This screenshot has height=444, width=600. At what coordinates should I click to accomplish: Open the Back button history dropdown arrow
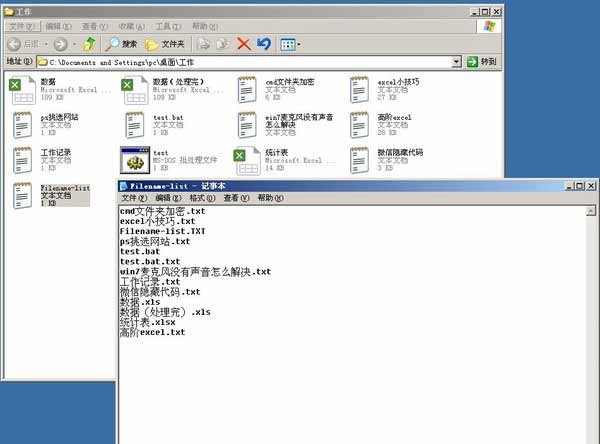46,44
